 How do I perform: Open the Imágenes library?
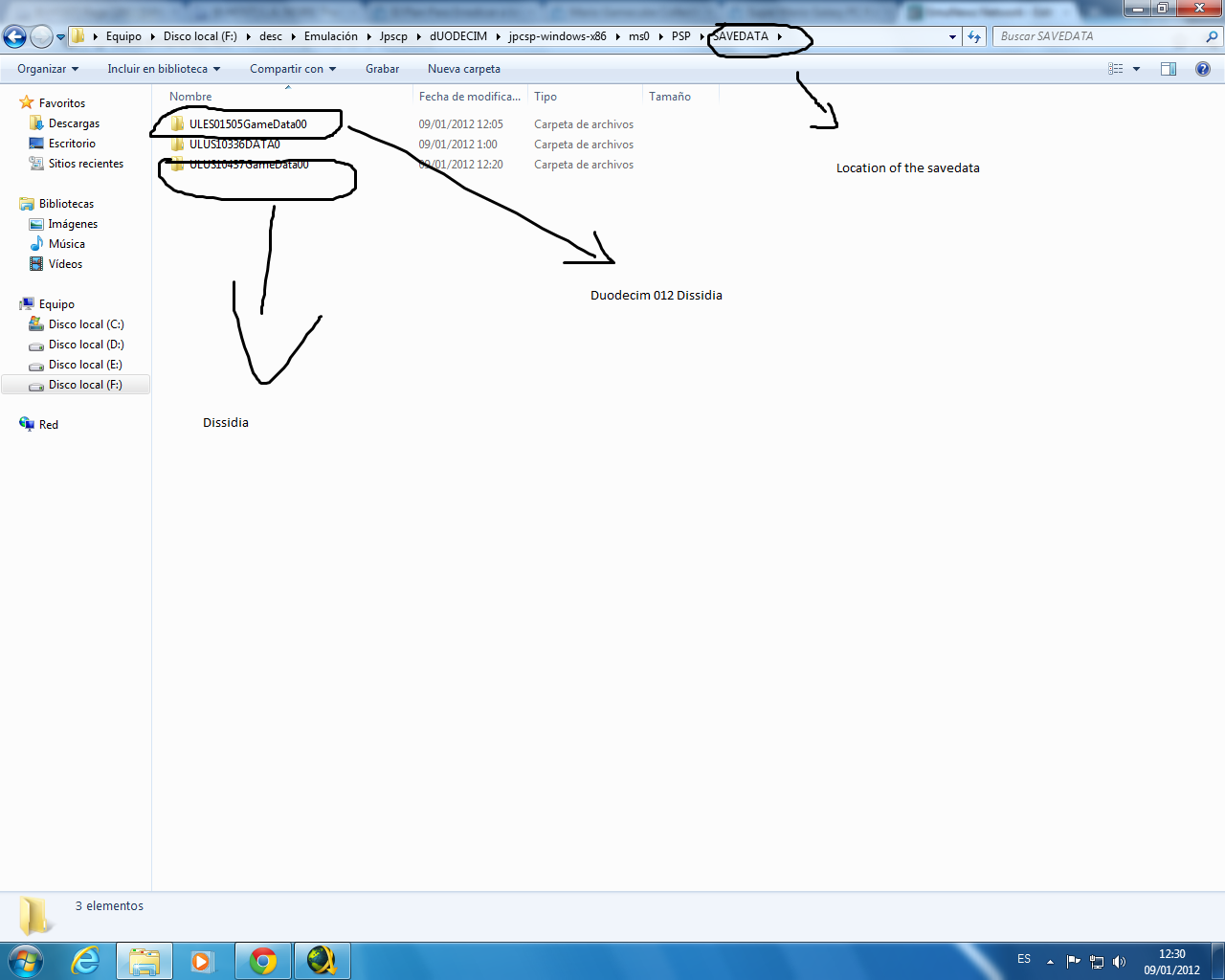pyautogui.click(x=73, y=224)
